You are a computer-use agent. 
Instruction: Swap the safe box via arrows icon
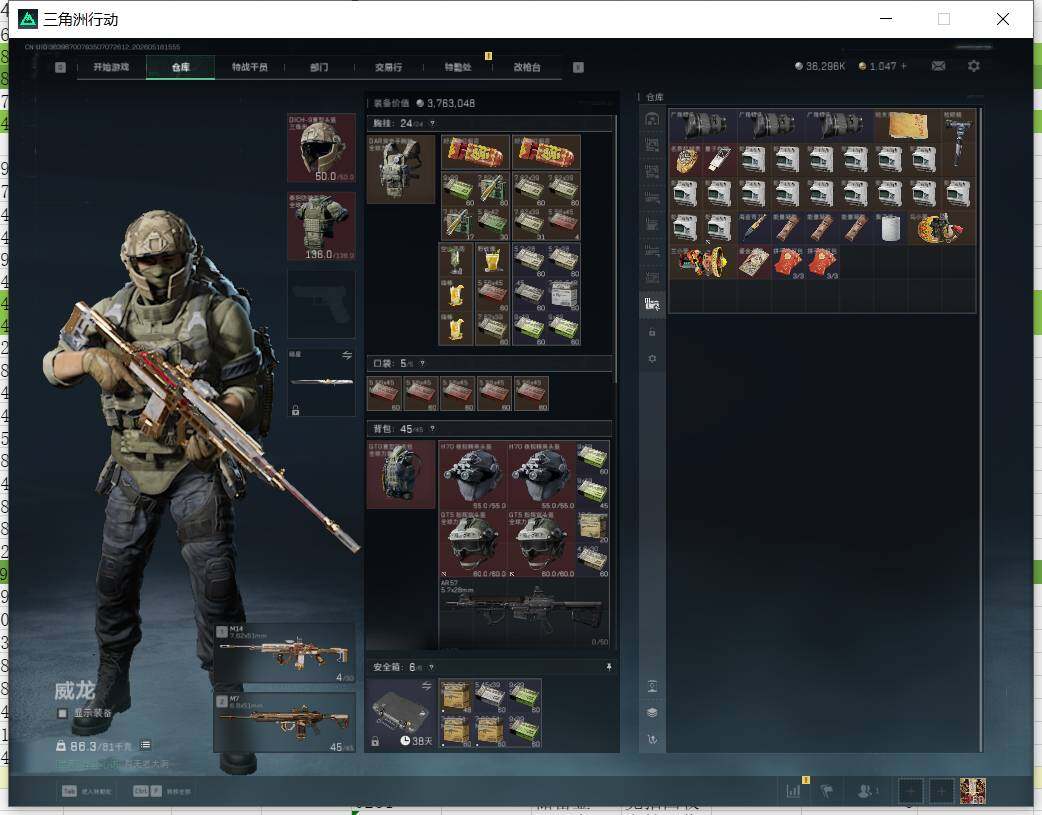tap(427, 685)
